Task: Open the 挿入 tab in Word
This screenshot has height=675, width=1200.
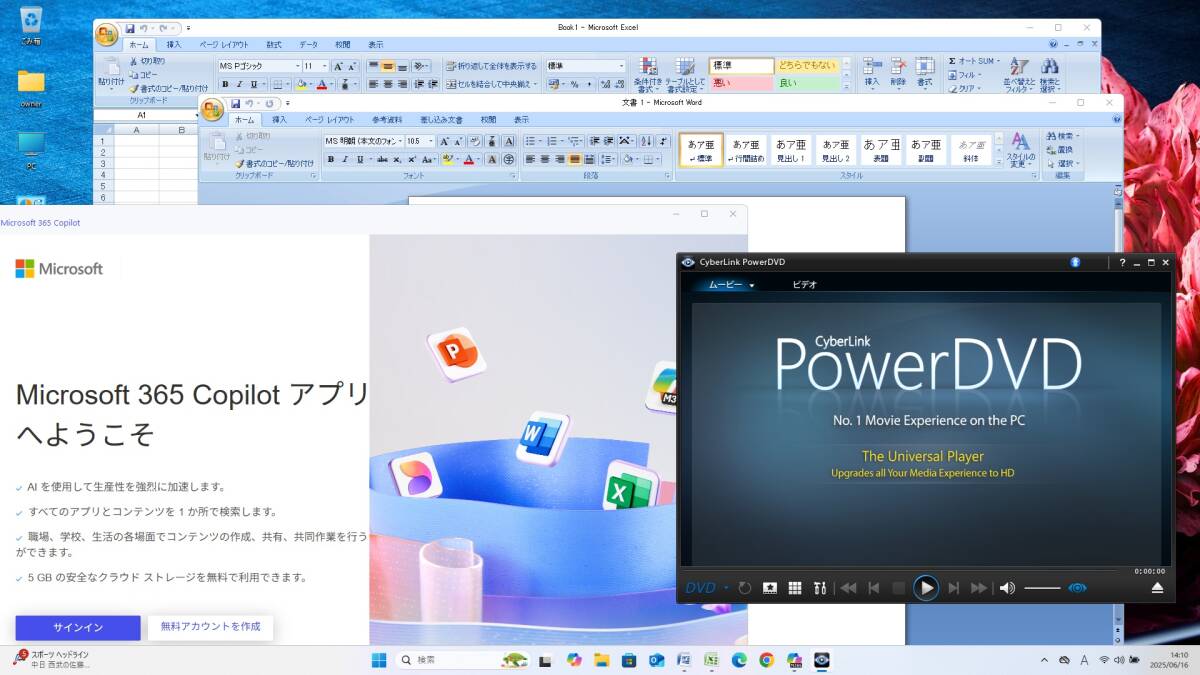Action: 279,119
